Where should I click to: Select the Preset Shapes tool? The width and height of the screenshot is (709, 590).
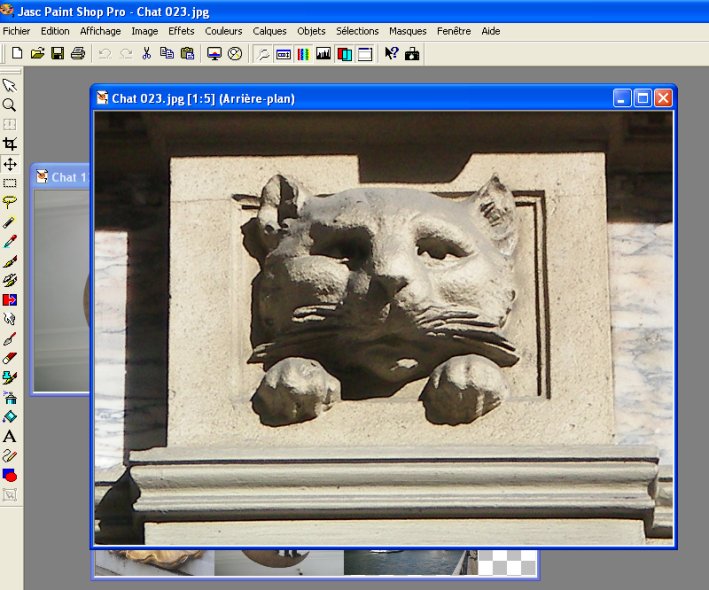[x=9, y=475]
